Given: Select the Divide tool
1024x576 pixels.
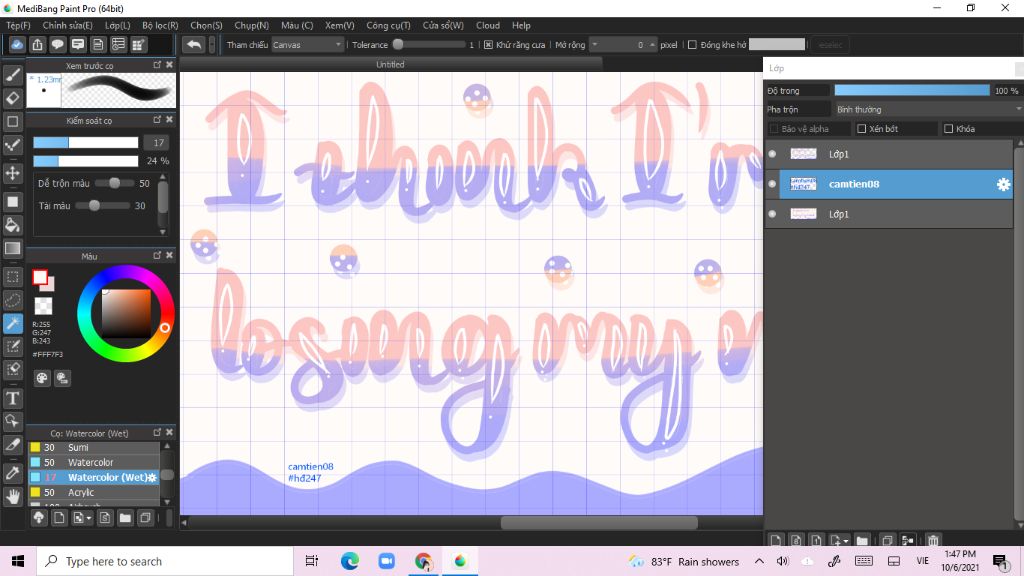Looking at the screenshot, I should (x=12, y=445).
